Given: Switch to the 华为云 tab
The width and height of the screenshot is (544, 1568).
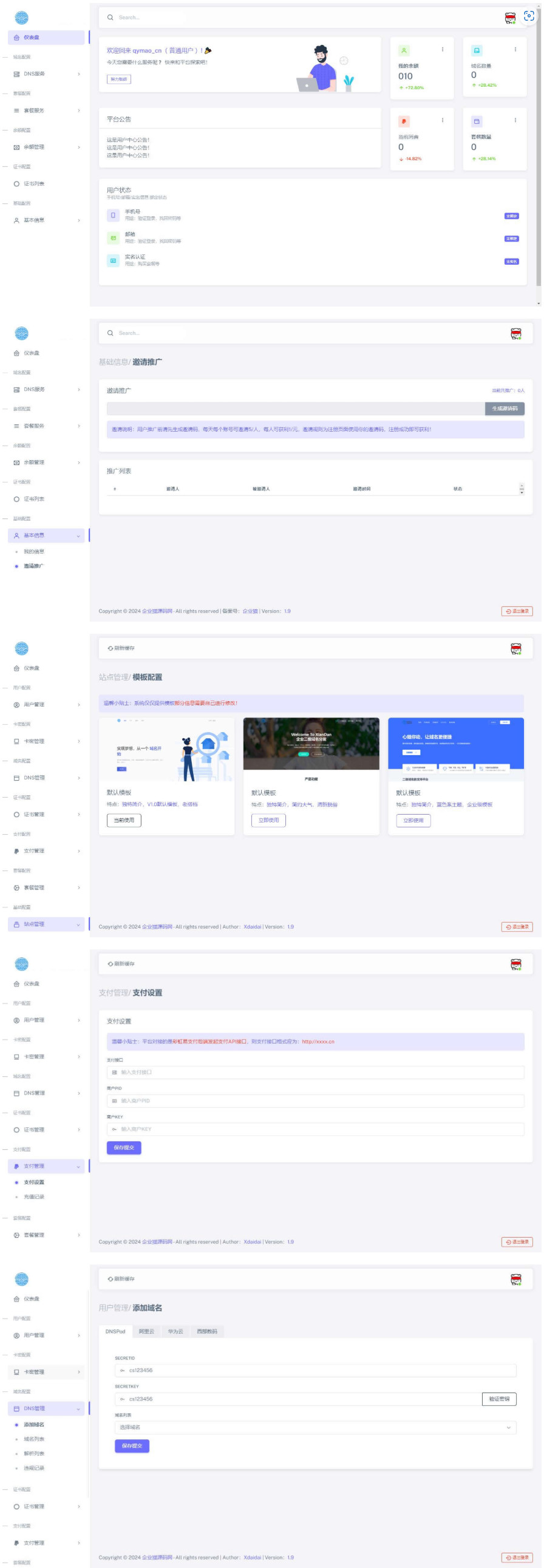Looking at the screenshot, I should tap(176, 1331).
